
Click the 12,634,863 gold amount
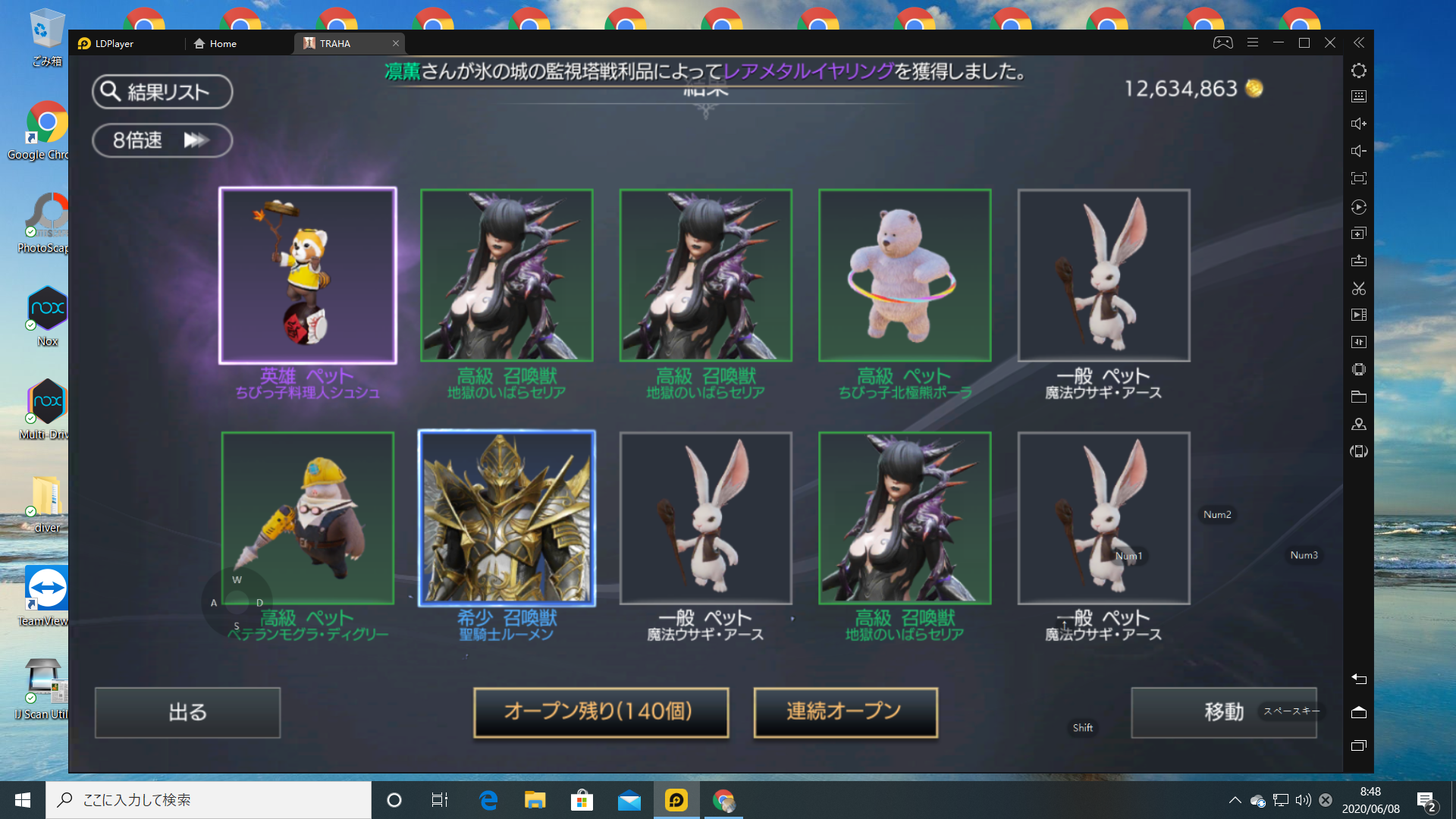1180,89
